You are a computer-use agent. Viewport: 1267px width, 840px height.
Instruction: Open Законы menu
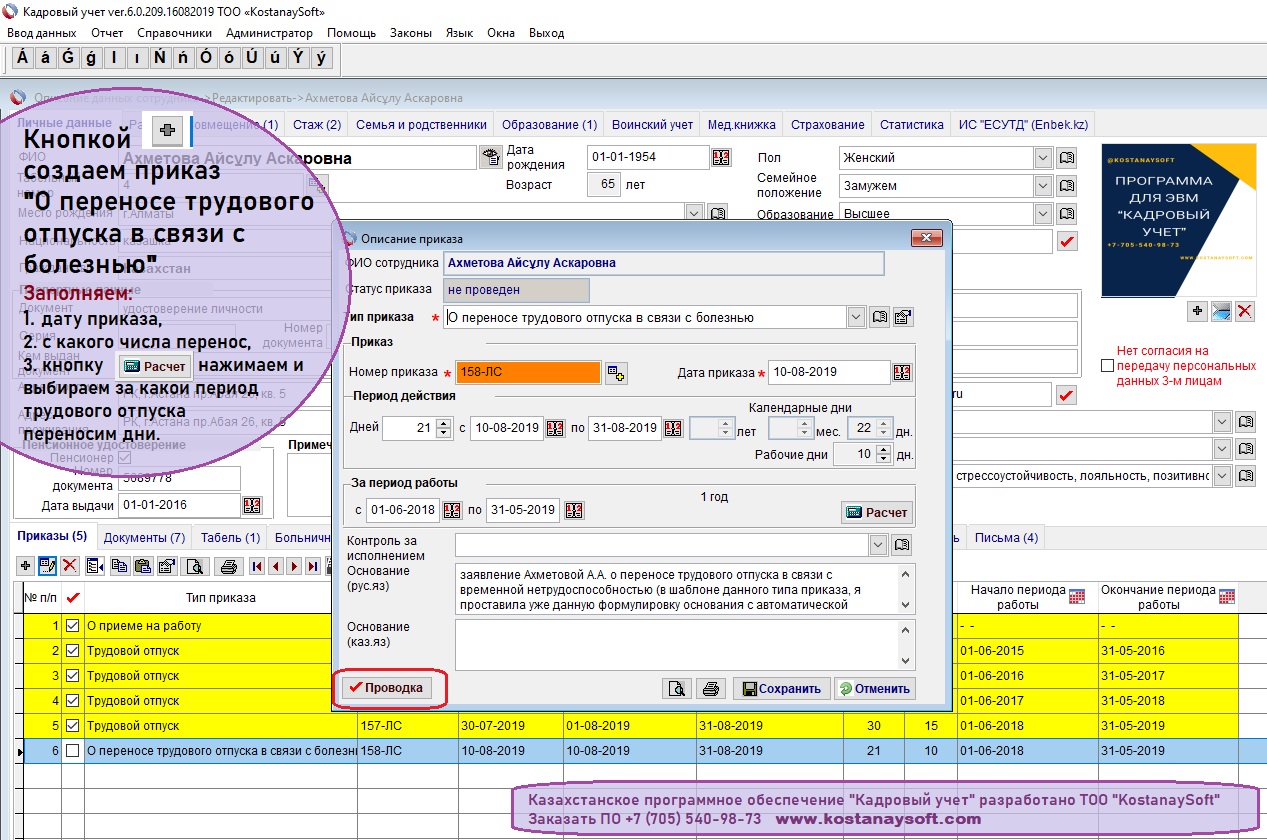(411, 33)
